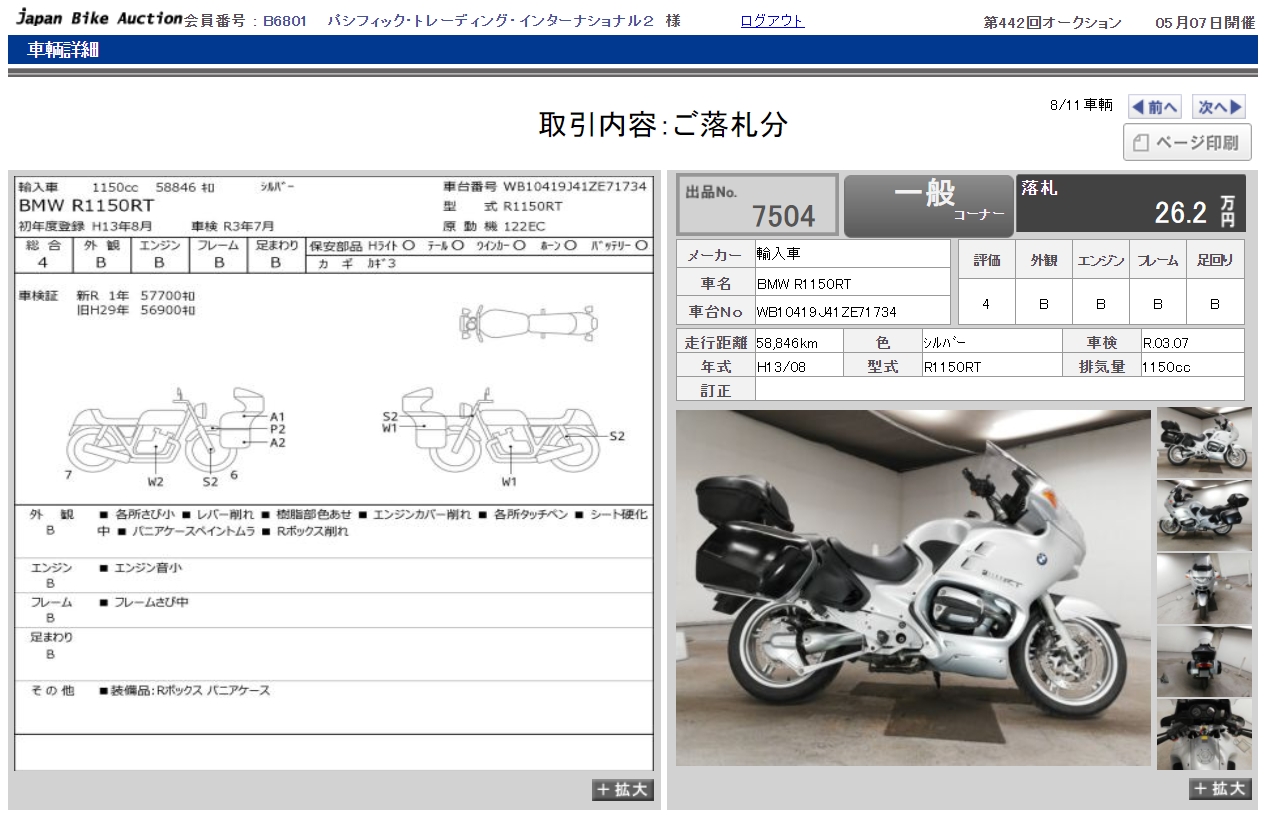
Task: Go to next vehicle with 次へ button
Action: coord(1218,107)
